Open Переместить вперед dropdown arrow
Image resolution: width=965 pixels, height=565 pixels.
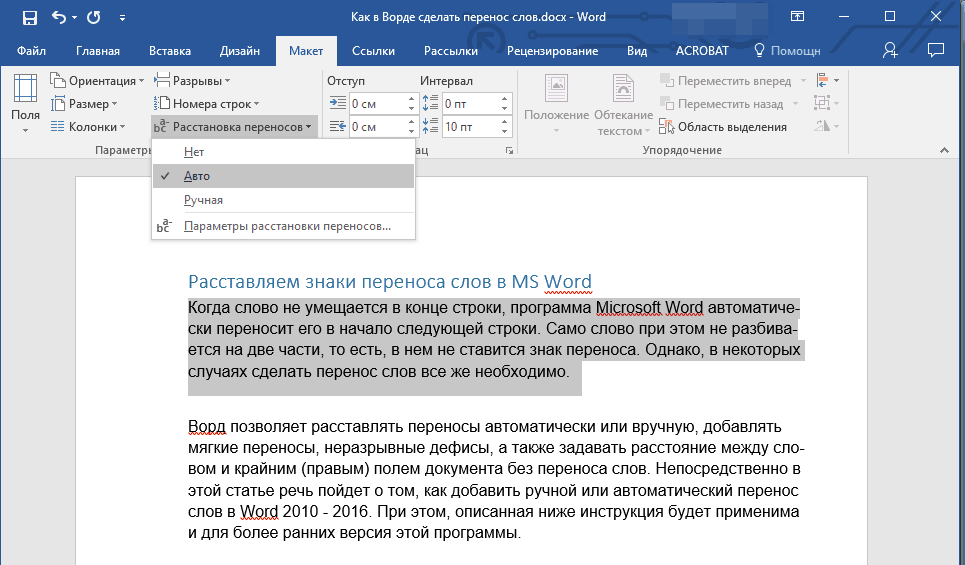pos(803,81)
